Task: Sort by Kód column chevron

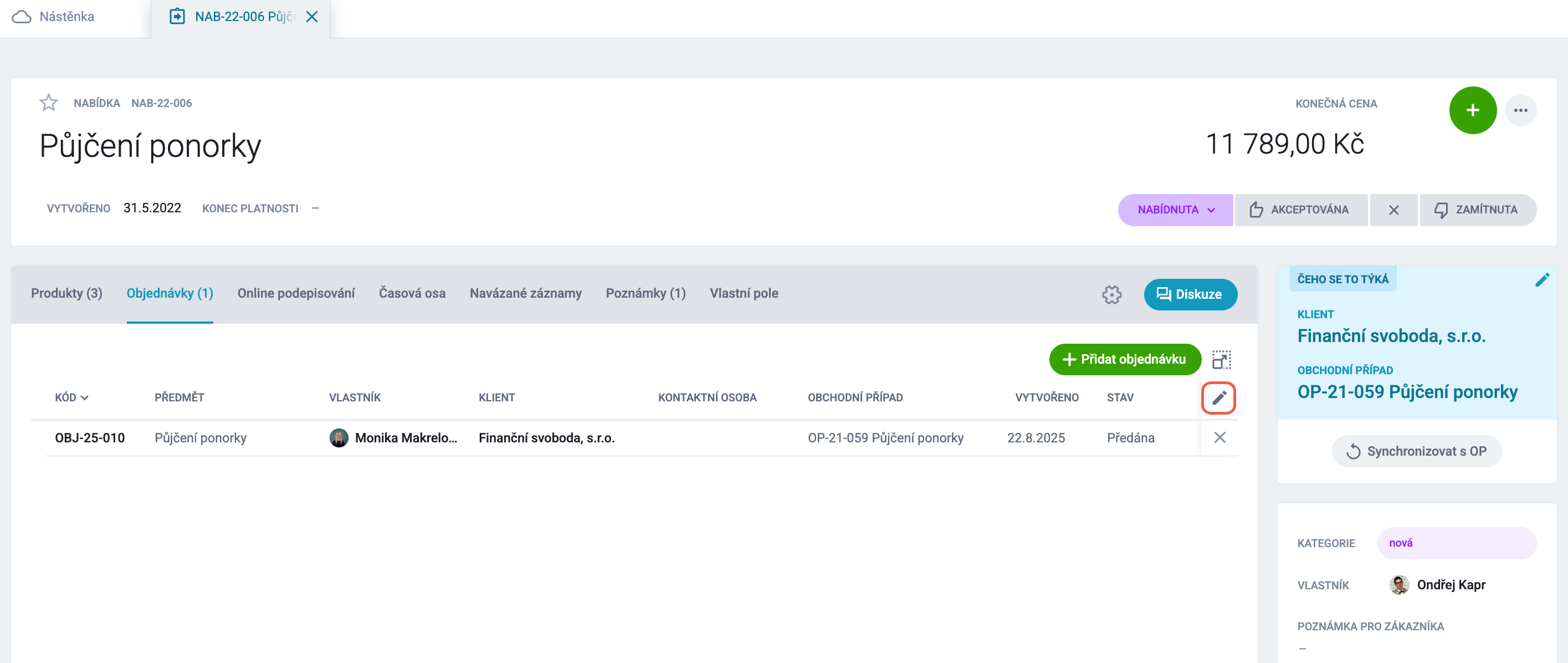Action: [85, 397]
